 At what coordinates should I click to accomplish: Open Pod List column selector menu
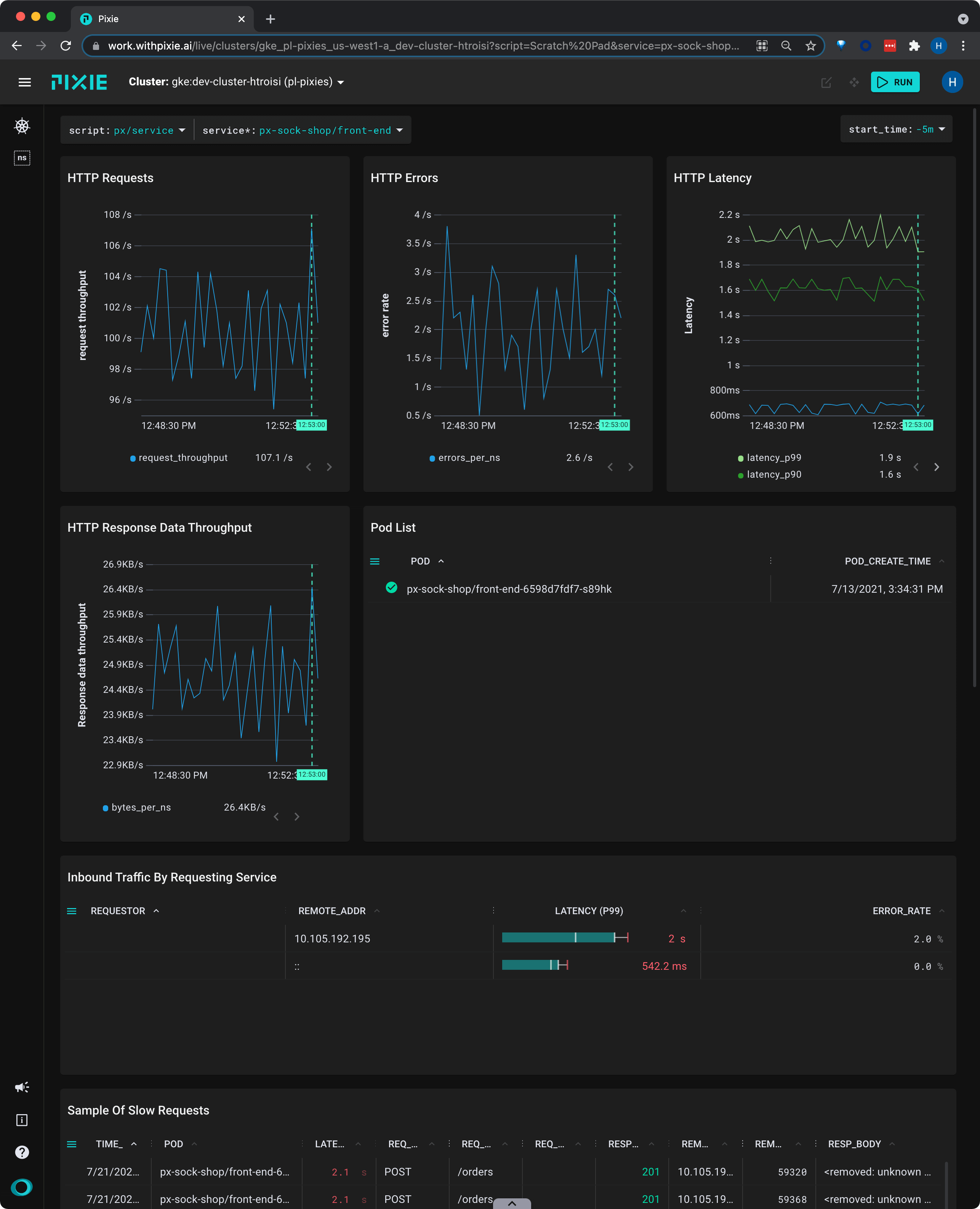click(375, 561)
